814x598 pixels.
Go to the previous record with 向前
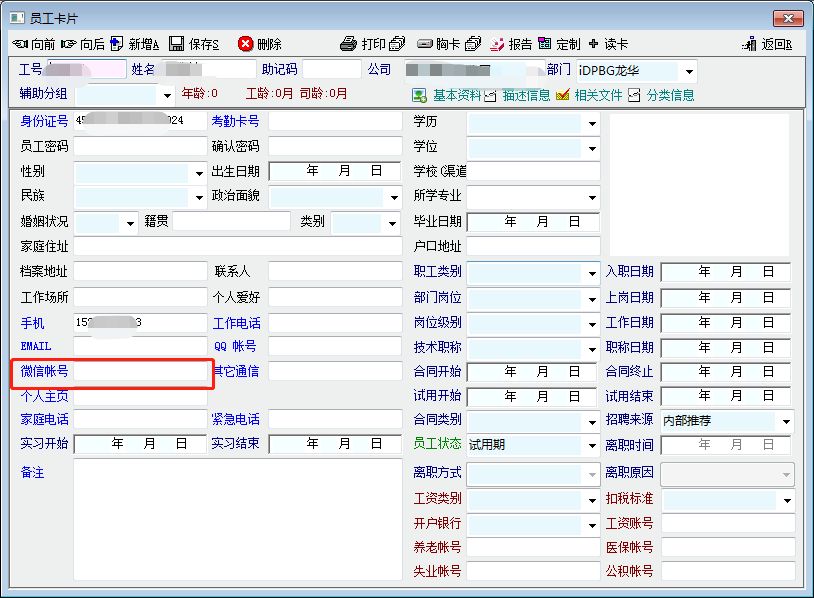coord(34,44)
